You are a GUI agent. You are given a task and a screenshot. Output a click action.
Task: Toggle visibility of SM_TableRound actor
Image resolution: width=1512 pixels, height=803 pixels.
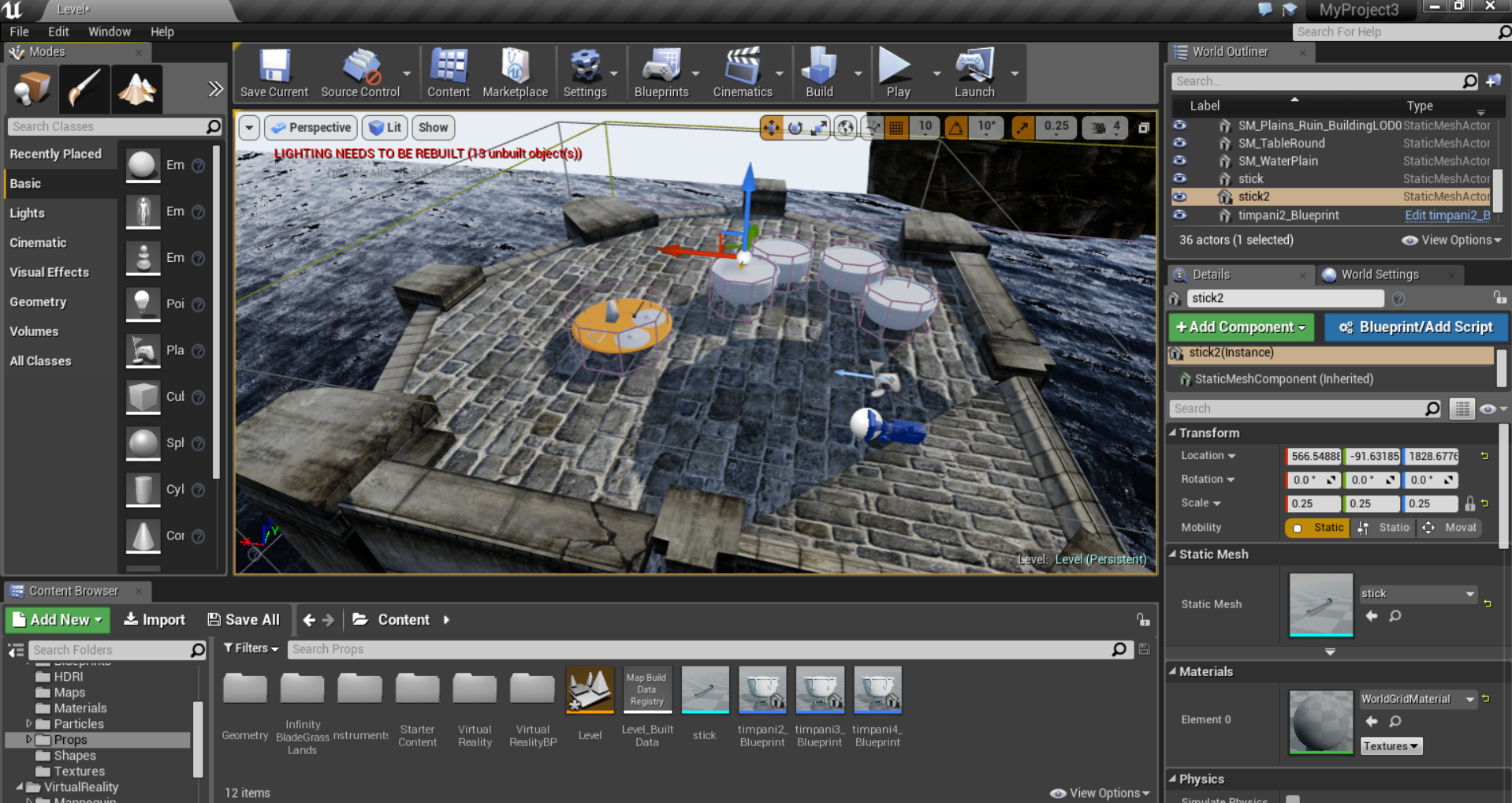click(x=1179, y=143)
